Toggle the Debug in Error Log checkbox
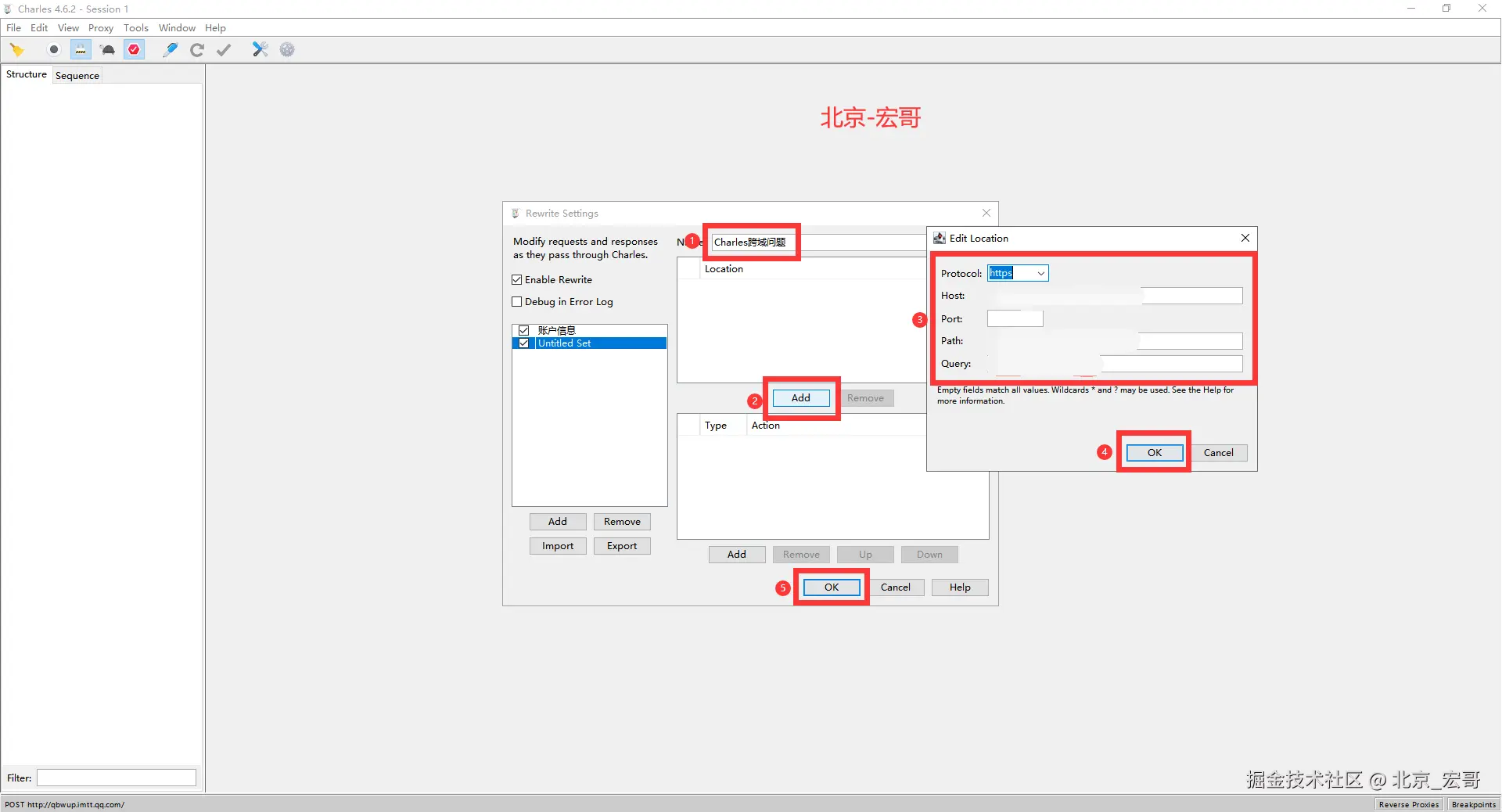This screenshot has height=812, width=1502. (x=517, y=302)
